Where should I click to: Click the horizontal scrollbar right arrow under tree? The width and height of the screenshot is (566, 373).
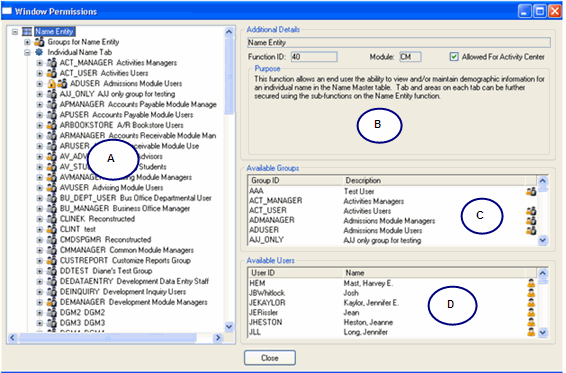click(218, 338)
